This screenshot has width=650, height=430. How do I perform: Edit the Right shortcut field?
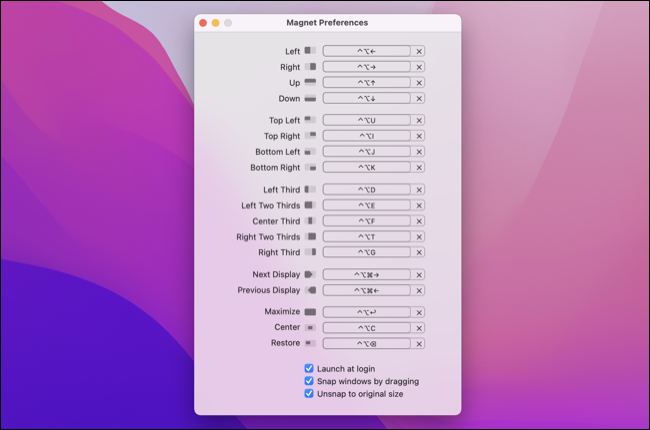pos(367,67)
